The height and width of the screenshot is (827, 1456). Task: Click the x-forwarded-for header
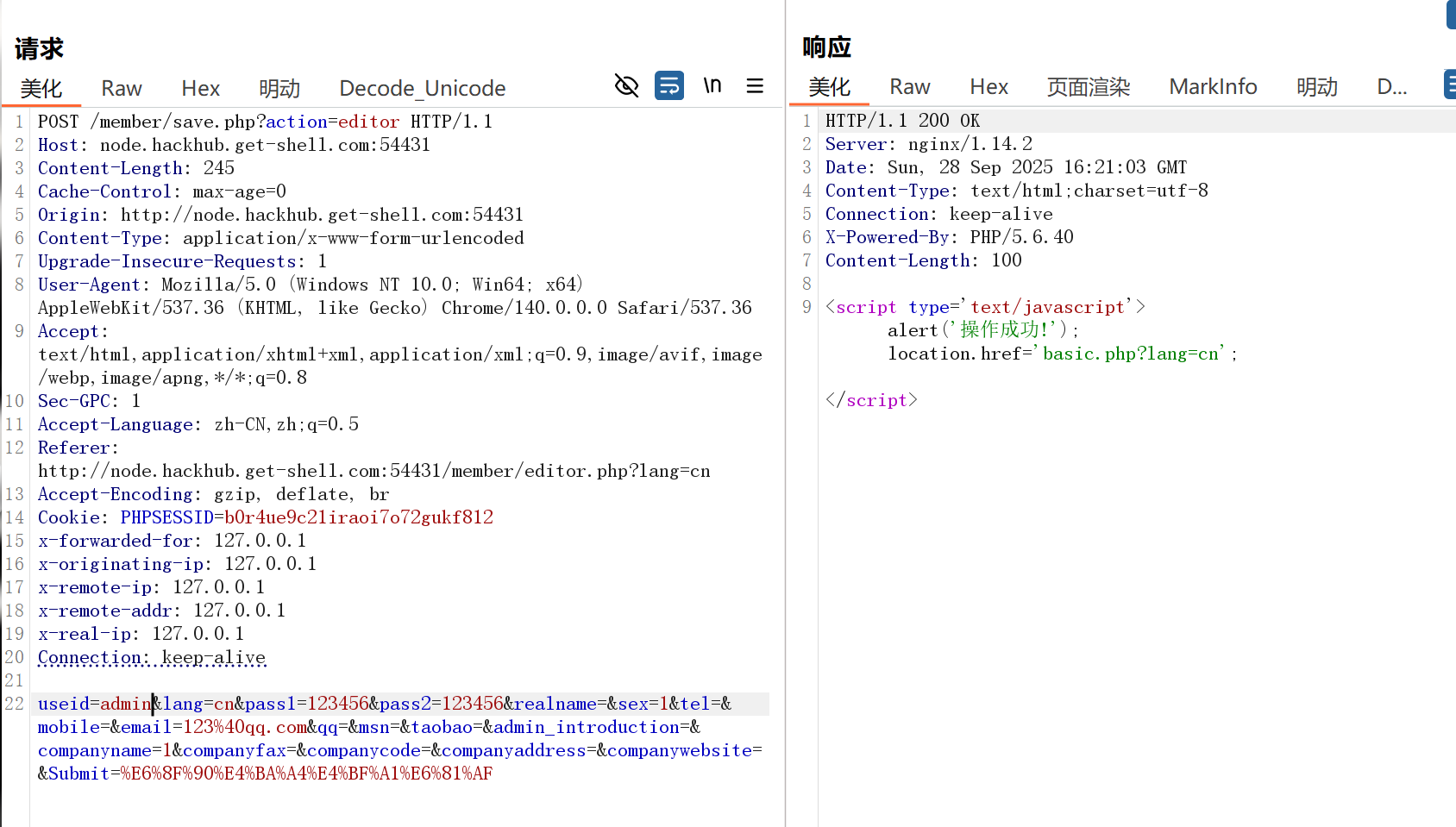pos(172,541)
